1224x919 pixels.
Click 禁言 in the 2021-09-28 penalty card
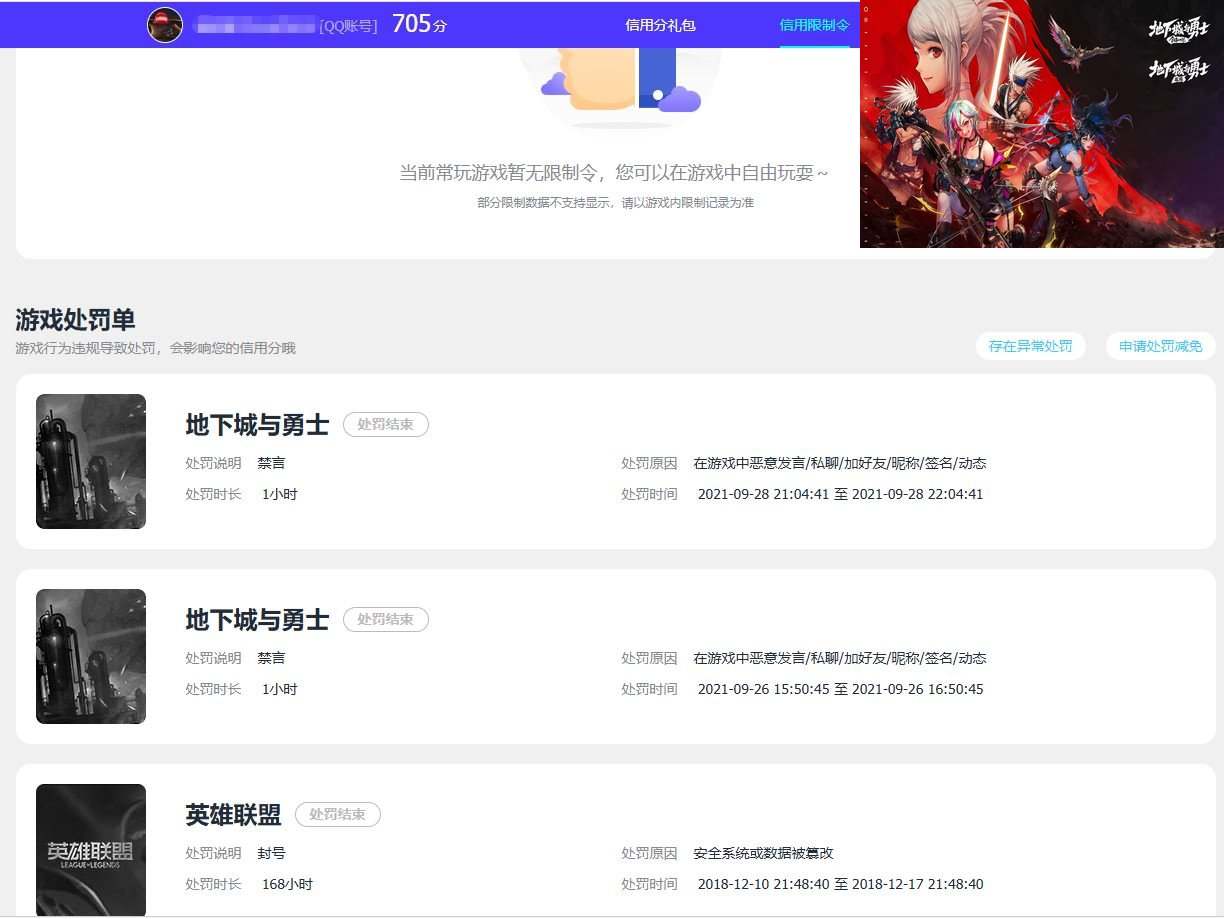coord(271,463)
